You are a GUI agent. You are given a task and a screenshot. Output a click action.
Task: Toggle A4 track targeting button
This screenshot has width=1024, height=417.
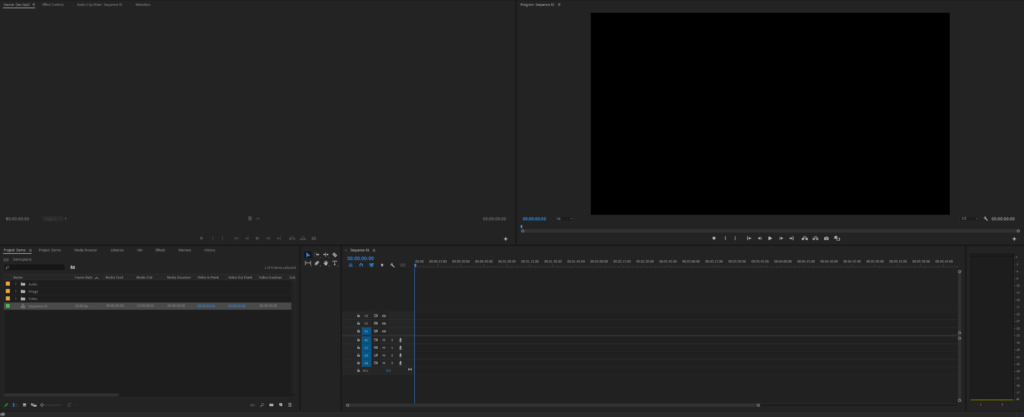click(x=366, y=363)
